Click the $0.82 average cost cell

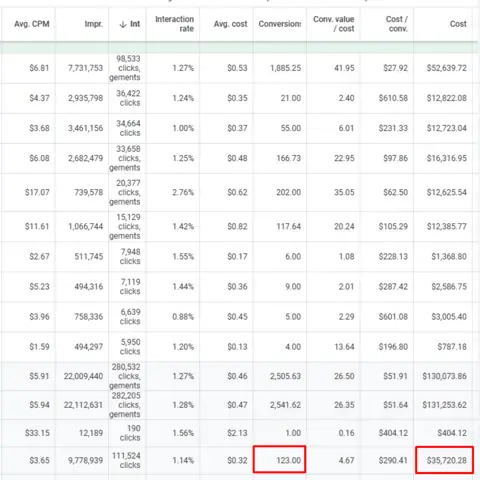[x=237, y=226]
